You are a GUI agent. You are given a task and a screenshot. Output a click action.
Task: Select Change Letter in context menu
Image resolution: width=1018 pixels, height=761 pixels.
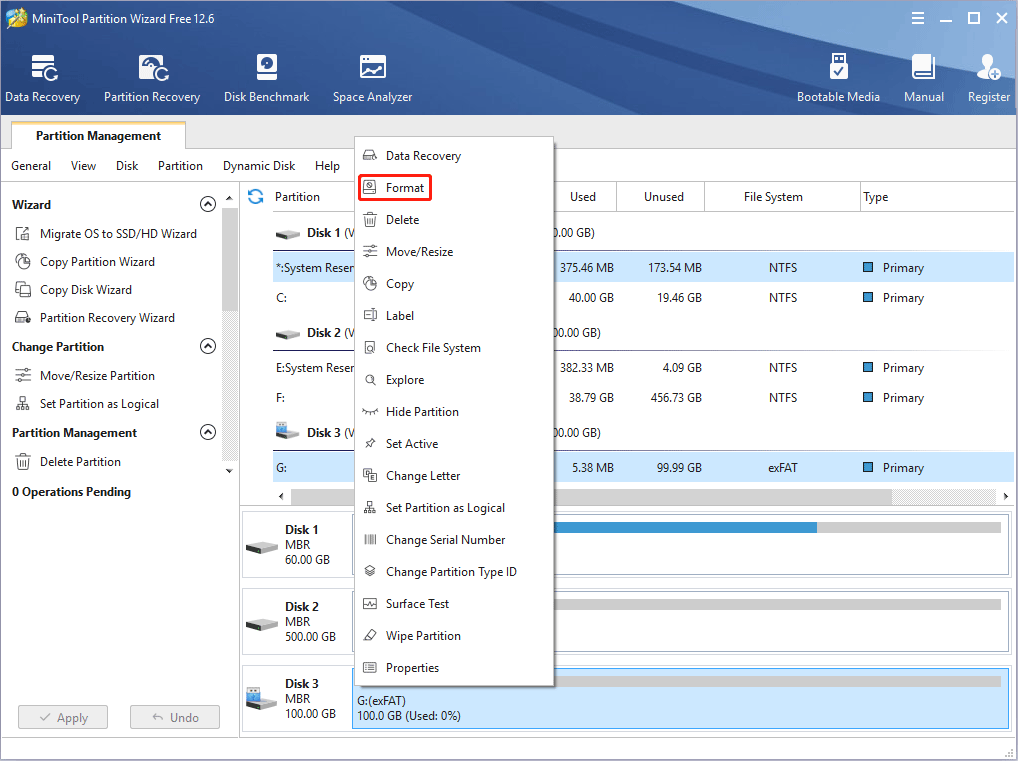pyautogui.click(x=454, y=476)
